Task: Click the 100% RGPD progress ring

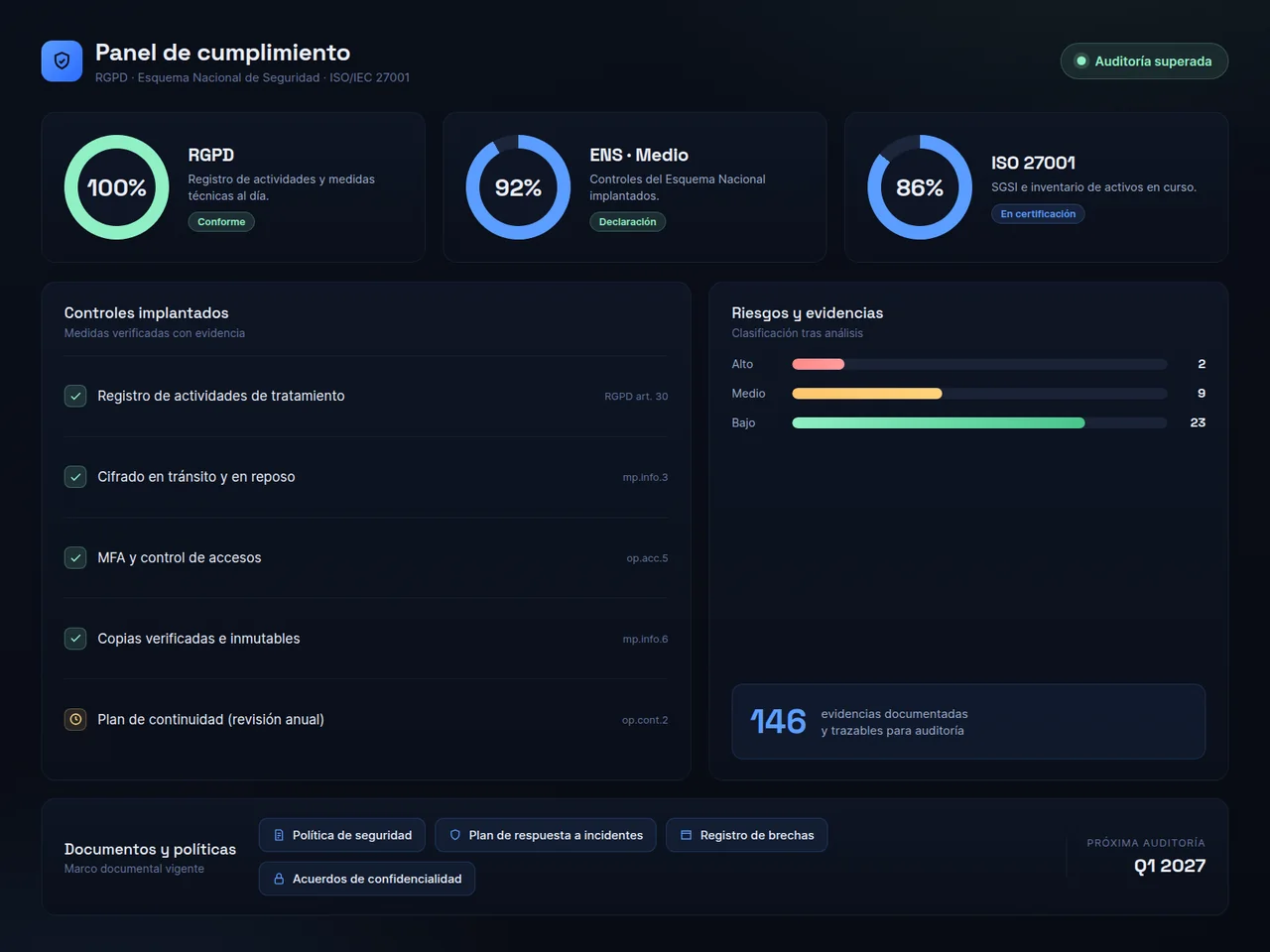Action: coord(117,187)
